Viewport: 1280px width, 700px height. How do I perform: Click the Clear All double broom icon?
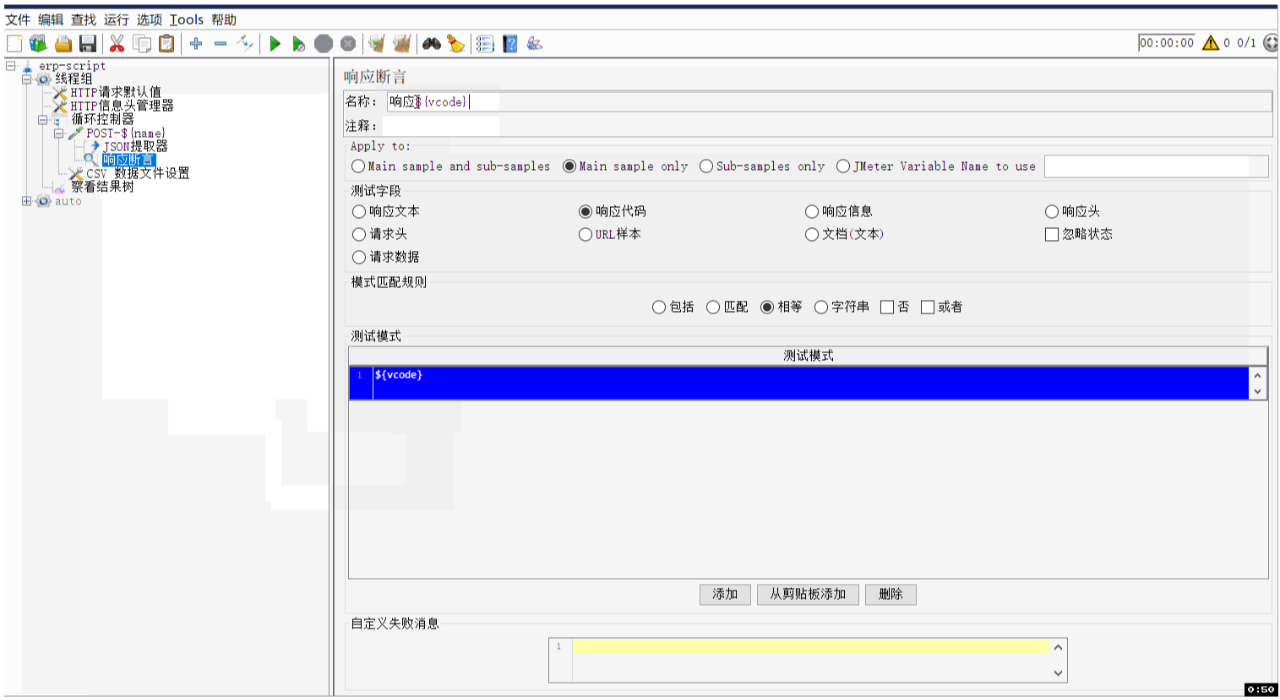tap(402, 43)
